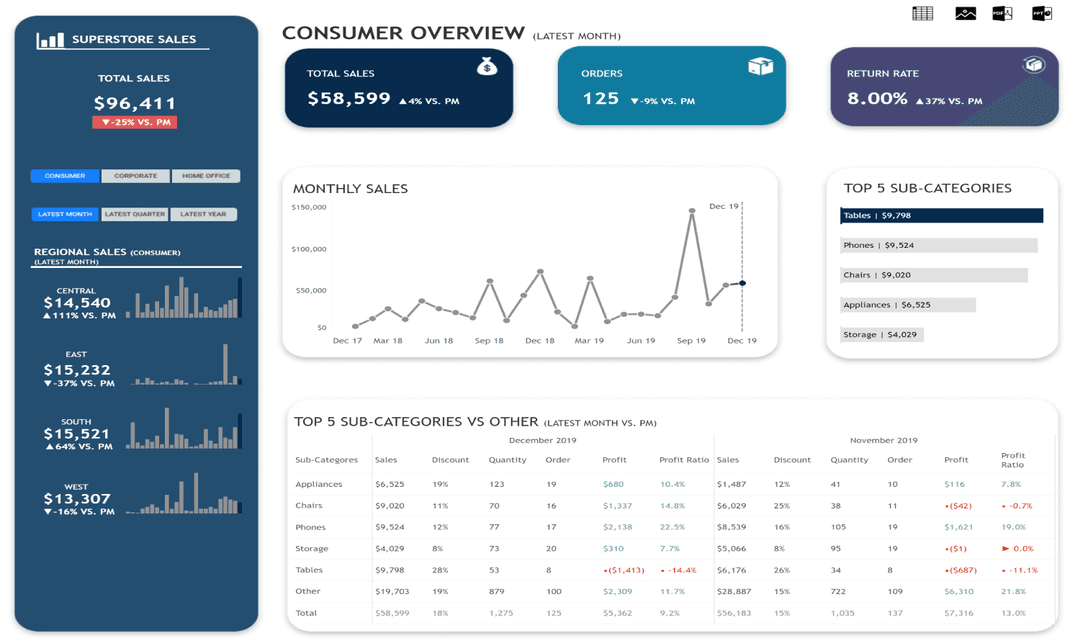Open the data table export icon
Image resolution: width=1080 pixels, height=641 pixels.
point(921,13)
